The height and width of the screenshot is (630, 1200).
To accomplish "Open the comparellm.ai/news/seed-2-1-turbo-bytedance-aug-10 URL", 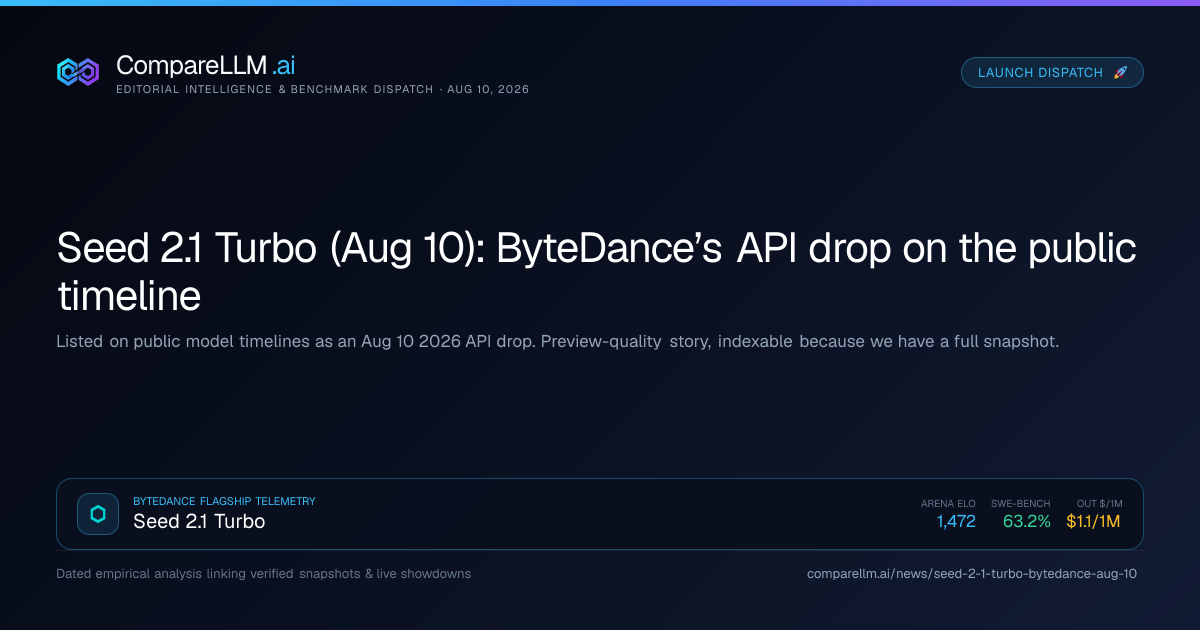I will pos(972,574).
